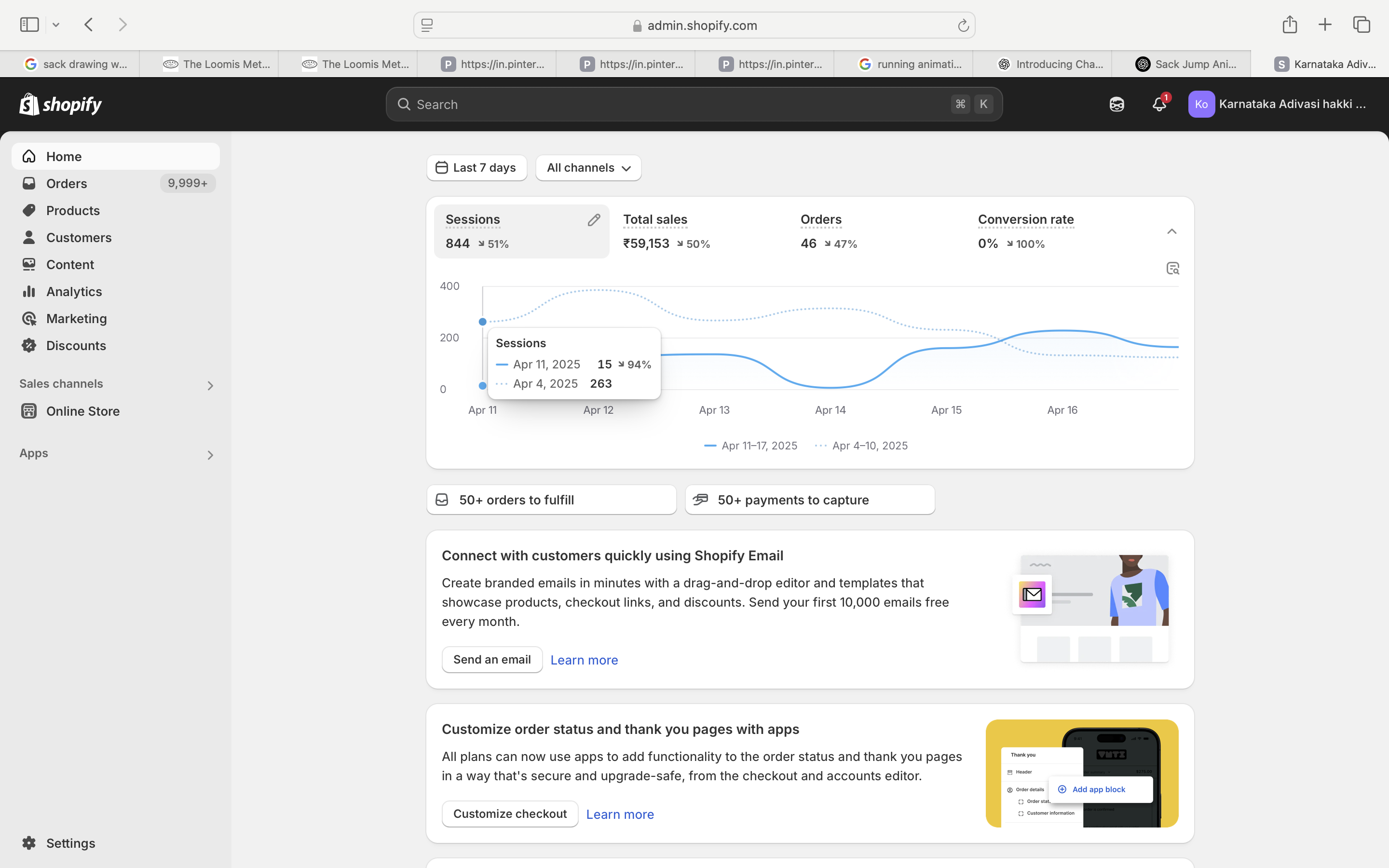
Task: Toggle the Safari sidebar
Action: 29,24
